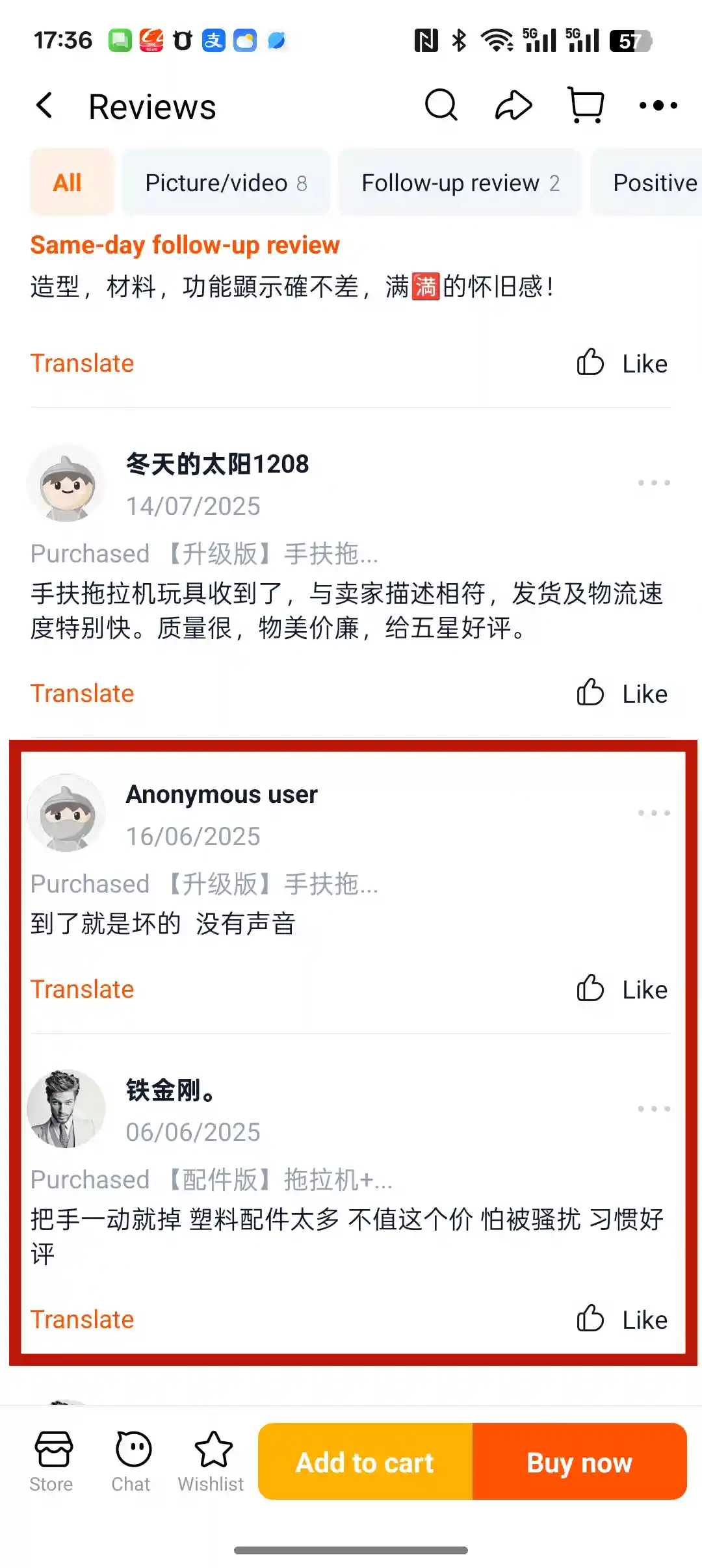Like the same-day follow-up review
Screen dimensions: 702x1568
(622, 363)
